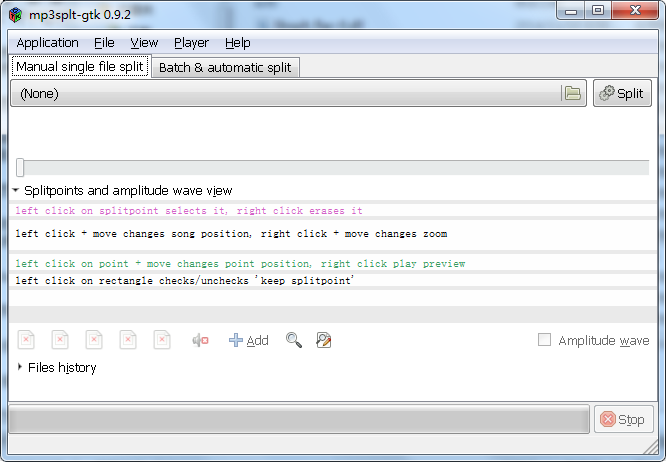This screenshot has width=666, height=462.
Task: Minimize the mp3splt-gtk window
Action: point(570,11)
